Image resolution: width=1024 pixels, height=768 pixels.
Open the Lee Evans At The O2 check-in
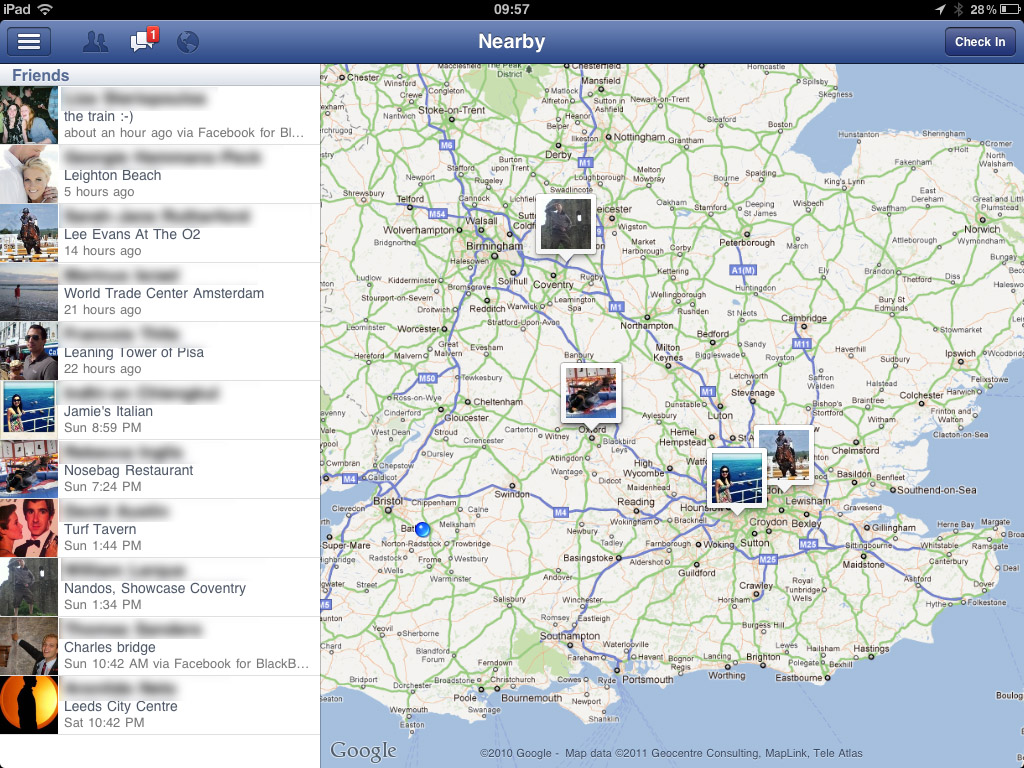coord(160,233)
